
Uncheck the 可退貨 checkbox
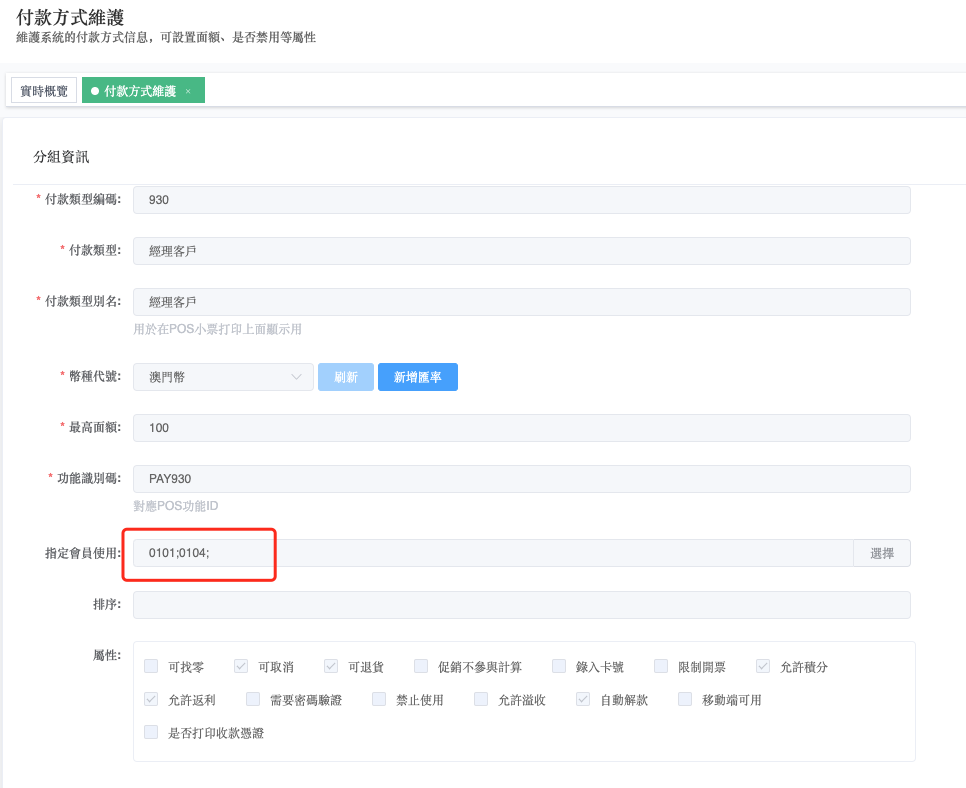point(331,665)
